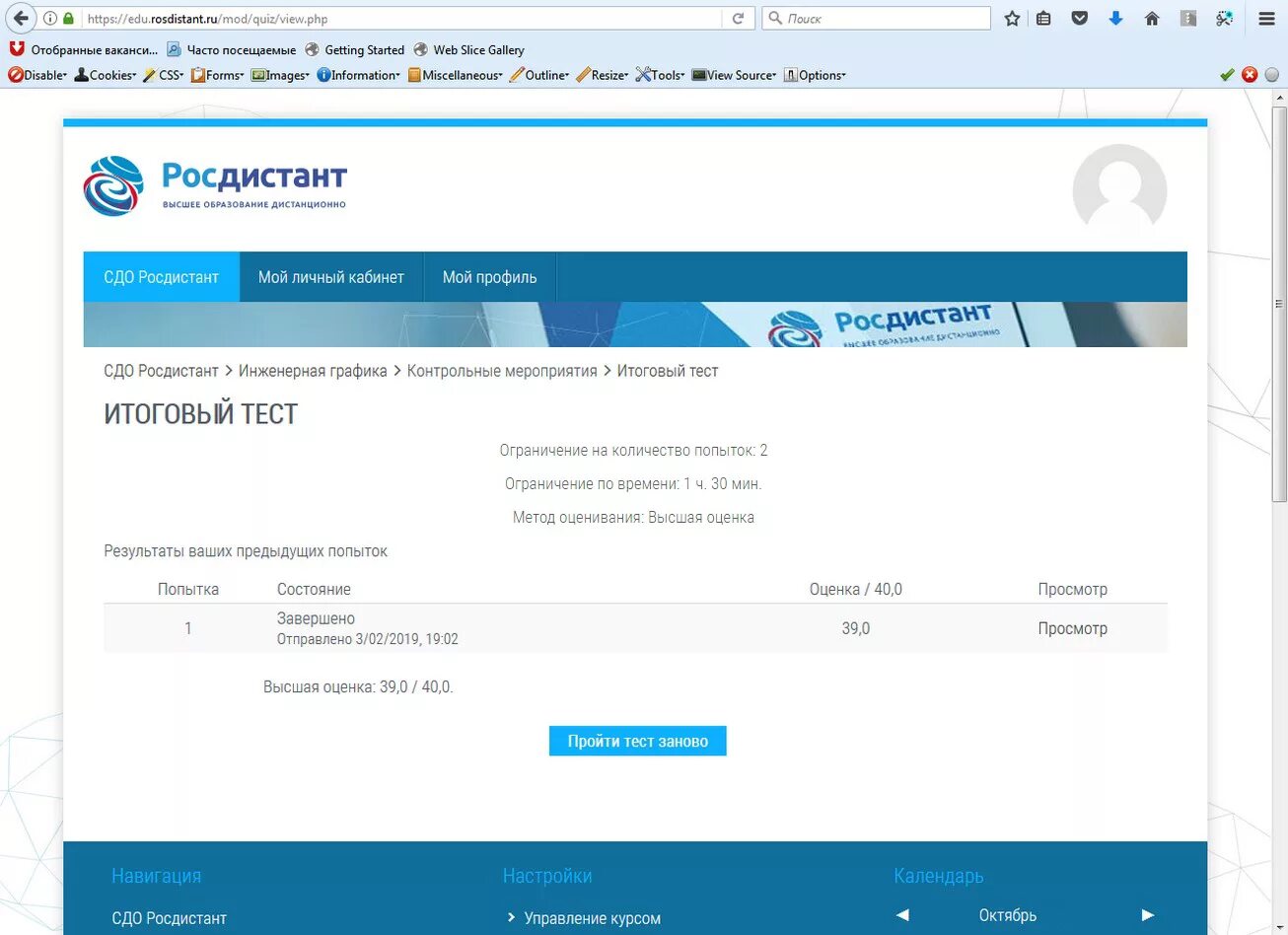Click the Октябрь month label in calendar
Image resolution: width=1288 pixels, height=935 pixels.
pyautogui.click(x=1008, y=915)
